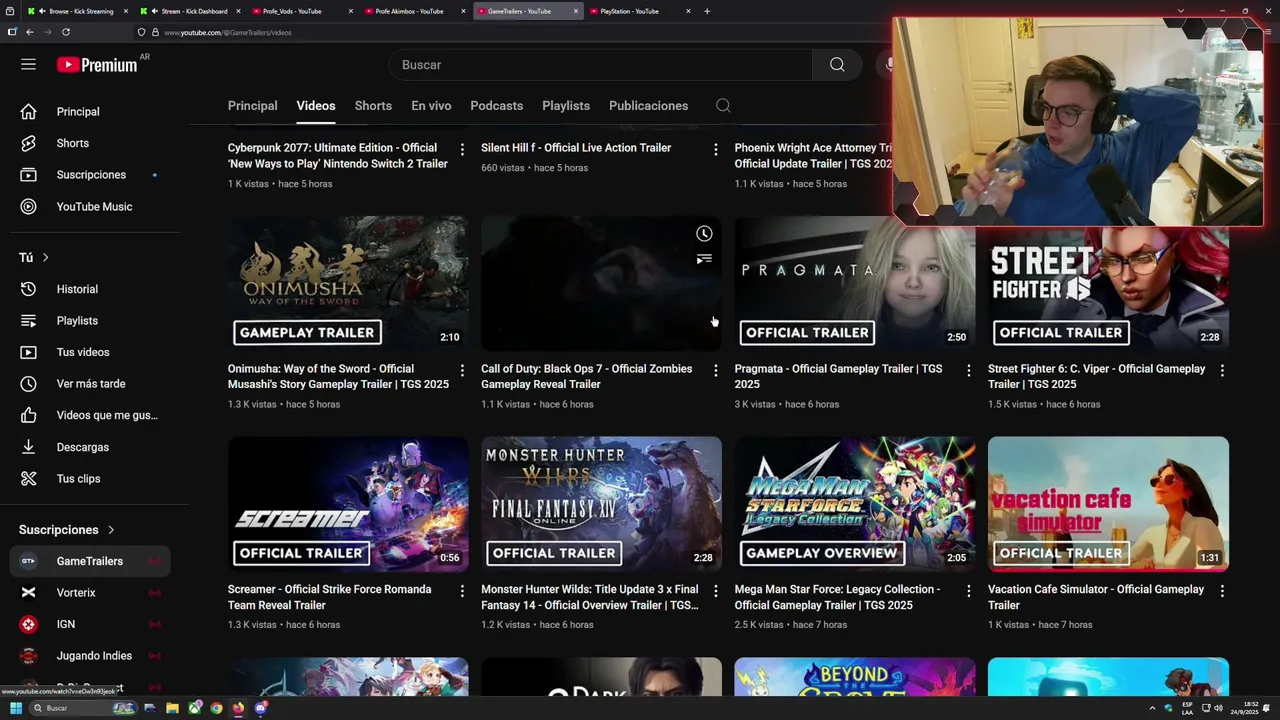Reload the browser page
This screenshot has width=1280, height=720.
[x=66, y=32]
